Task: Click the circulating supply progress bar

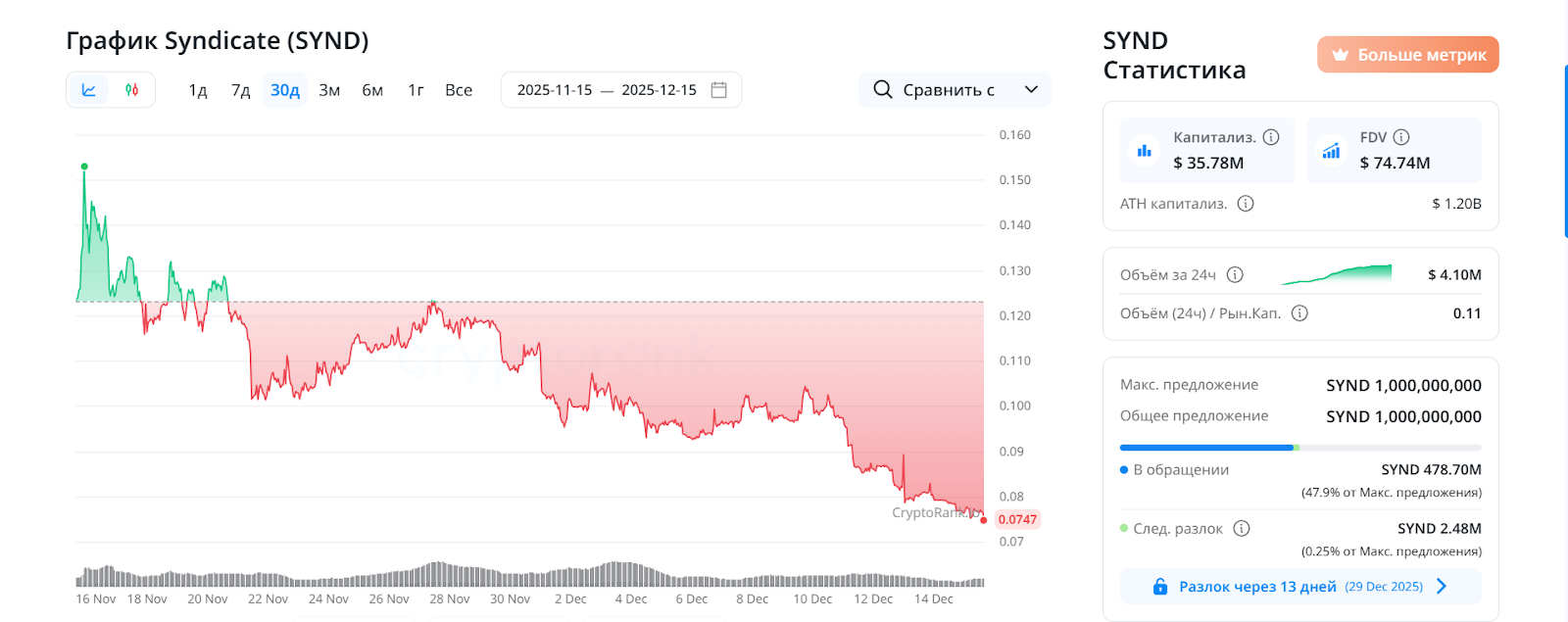Action: click(x=1300, y=448)
